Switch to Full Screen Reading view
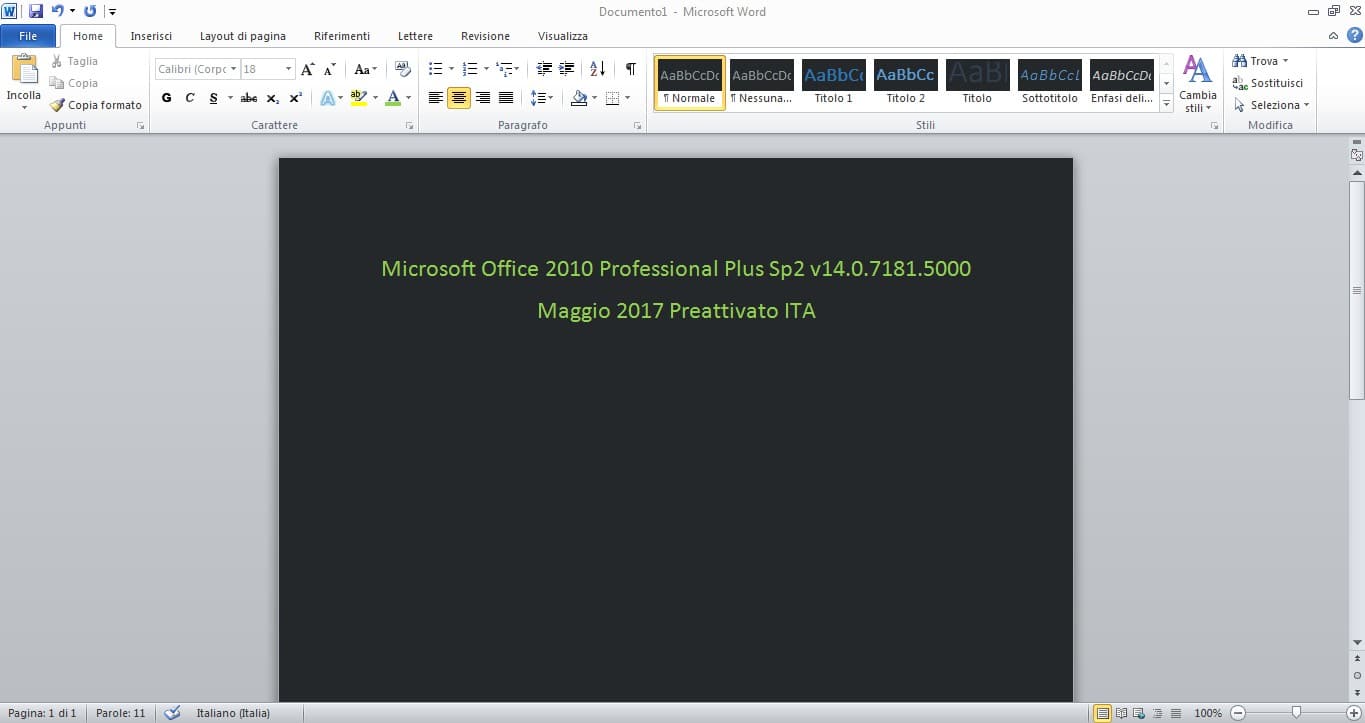 (x=1121, y=713)
